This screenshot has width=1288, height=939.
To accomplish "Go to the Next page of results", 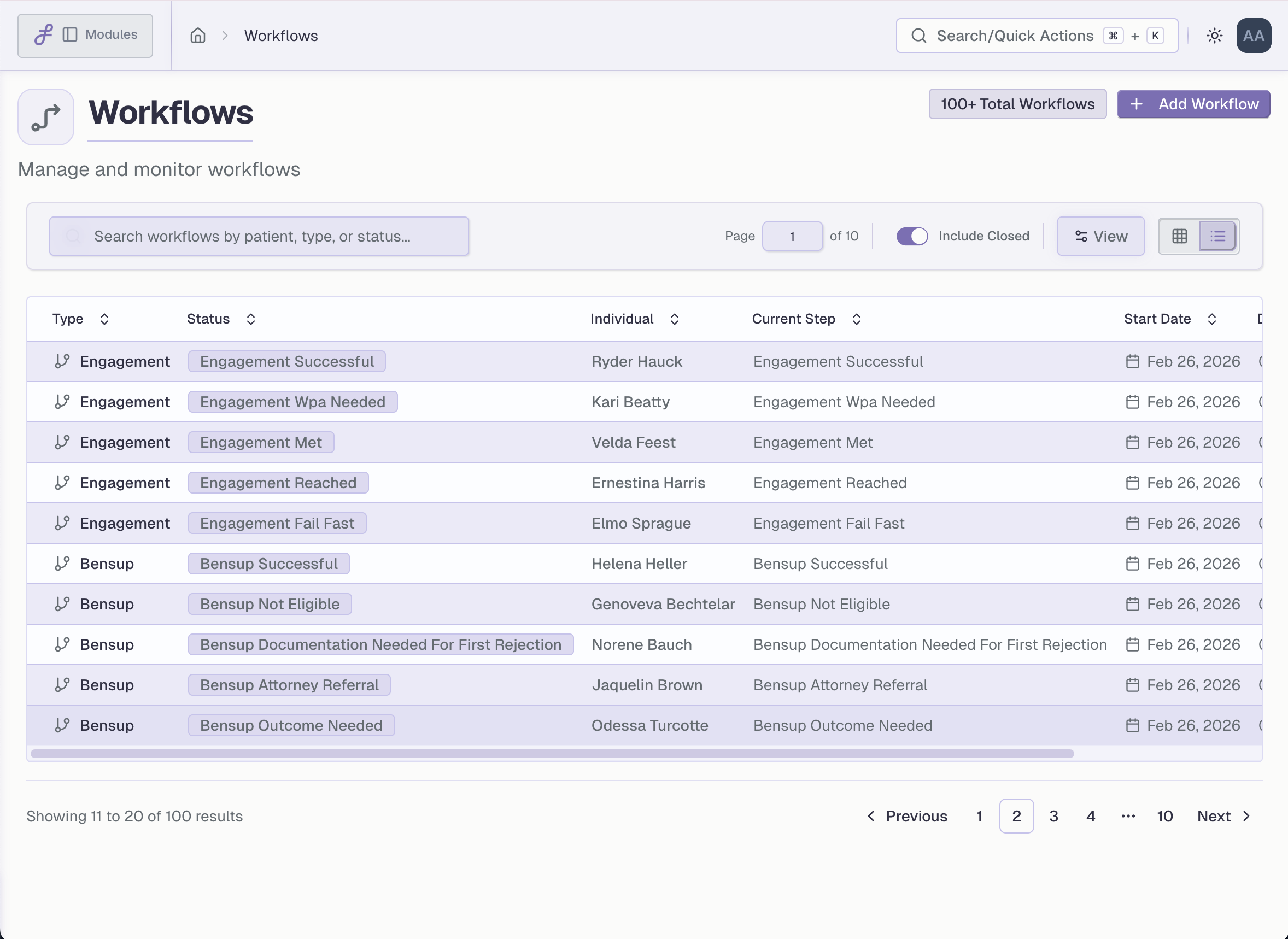I will tap(1213, 815).
